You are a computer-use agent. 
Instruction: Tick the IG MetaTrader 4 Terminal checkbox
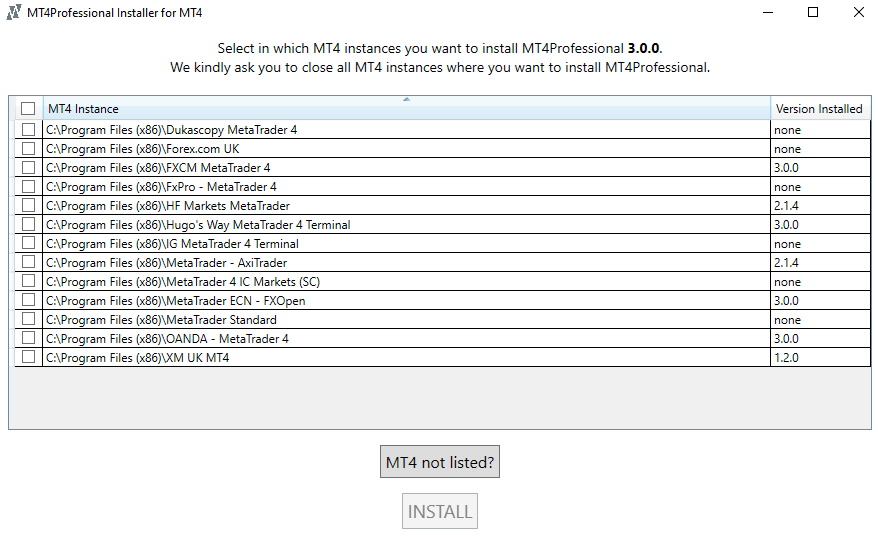tap(29, 244)
